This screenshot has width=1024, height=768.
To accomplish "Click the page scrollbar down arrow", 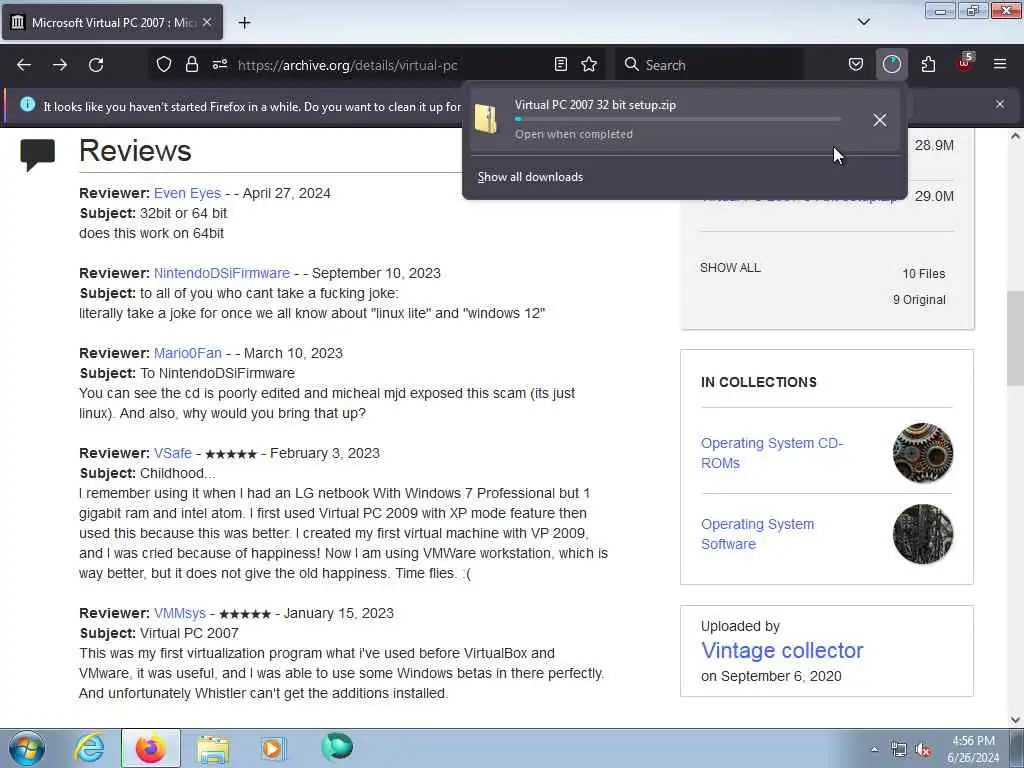I will coord(1016,720).
